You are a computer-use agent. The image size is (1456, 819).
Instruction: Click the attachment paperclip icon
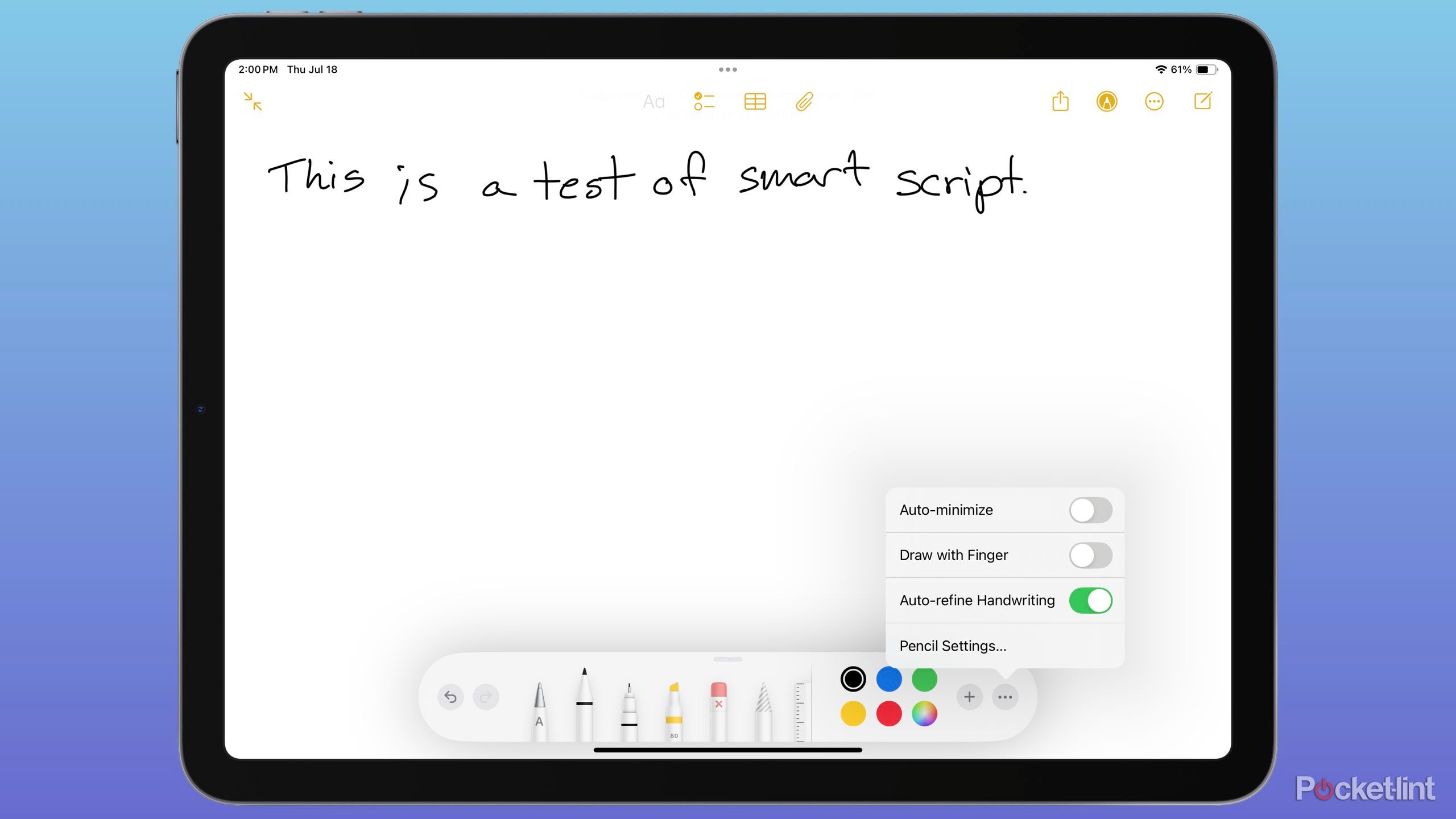pyautogui.click(x=804, y=102)
